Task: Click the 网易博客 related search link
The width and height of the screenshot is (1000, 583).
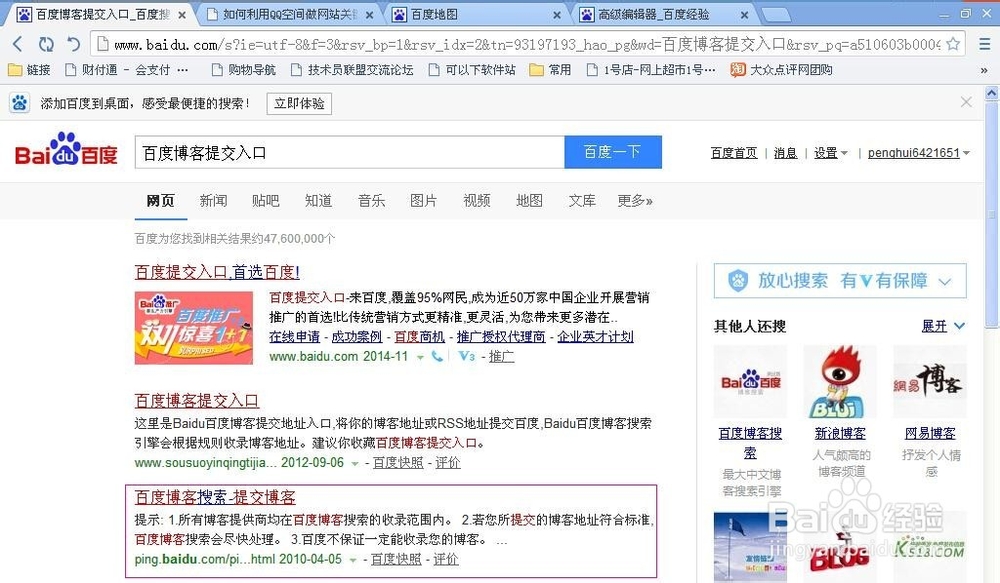Action: 930,434
